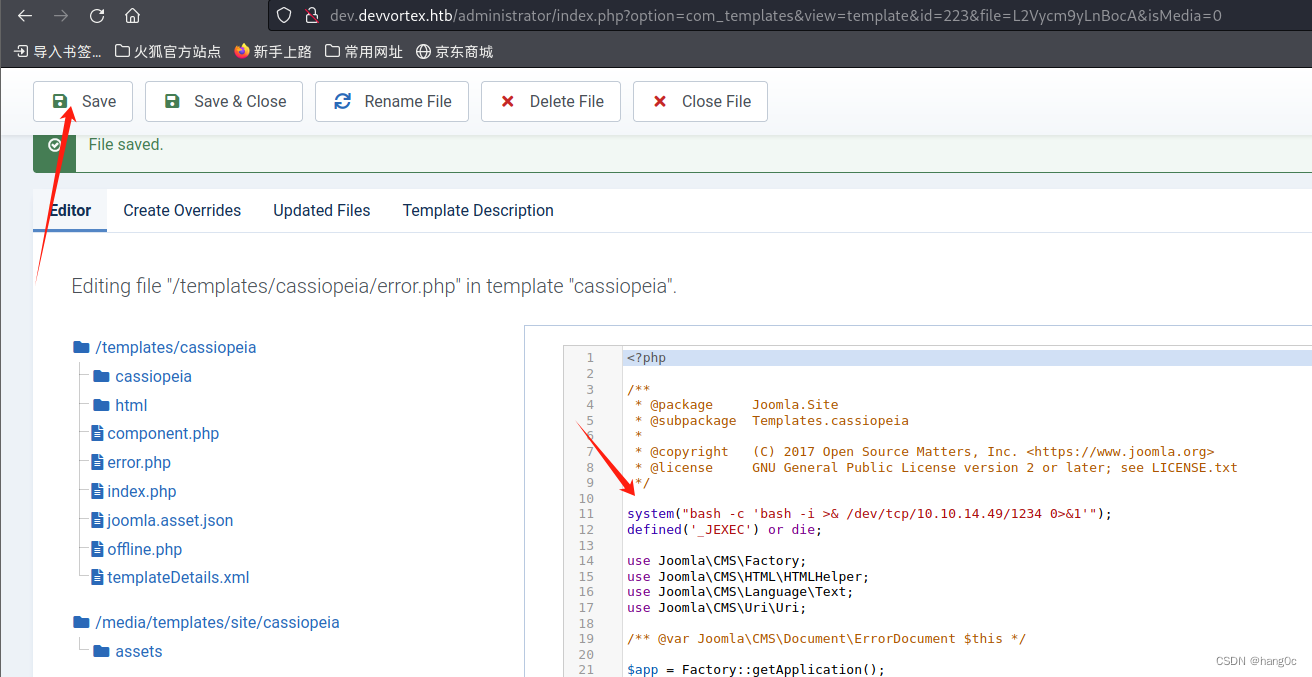This screenshot has height=677, width=1312.
Task: Open the 常用网址 bookmark folder
Action: coord(364,51)
